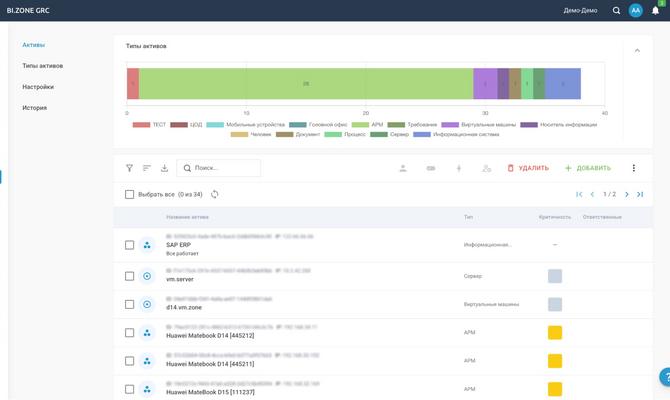The image size is (670, 400).
Task: Click the Мобильные устройства legend label
Action: tap(256, 125)
